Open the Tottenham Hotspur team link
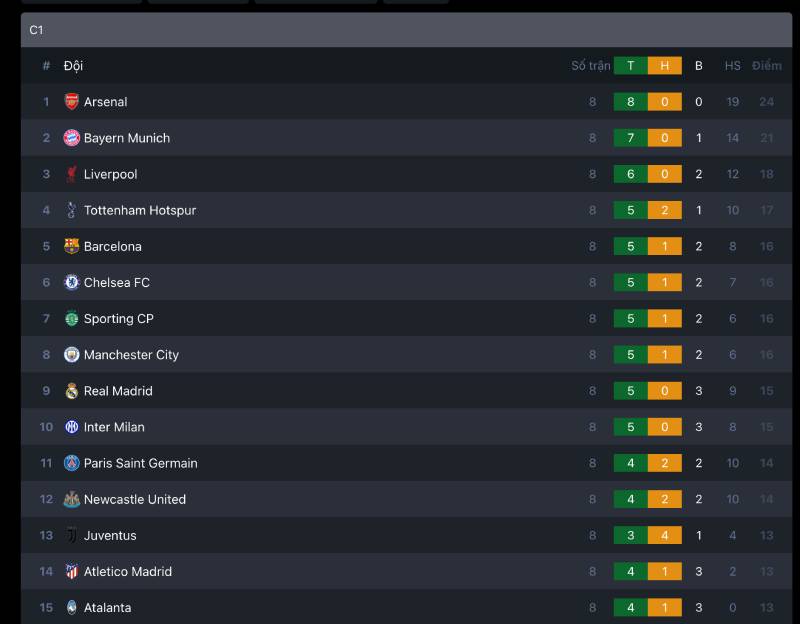 pos(140,210)
